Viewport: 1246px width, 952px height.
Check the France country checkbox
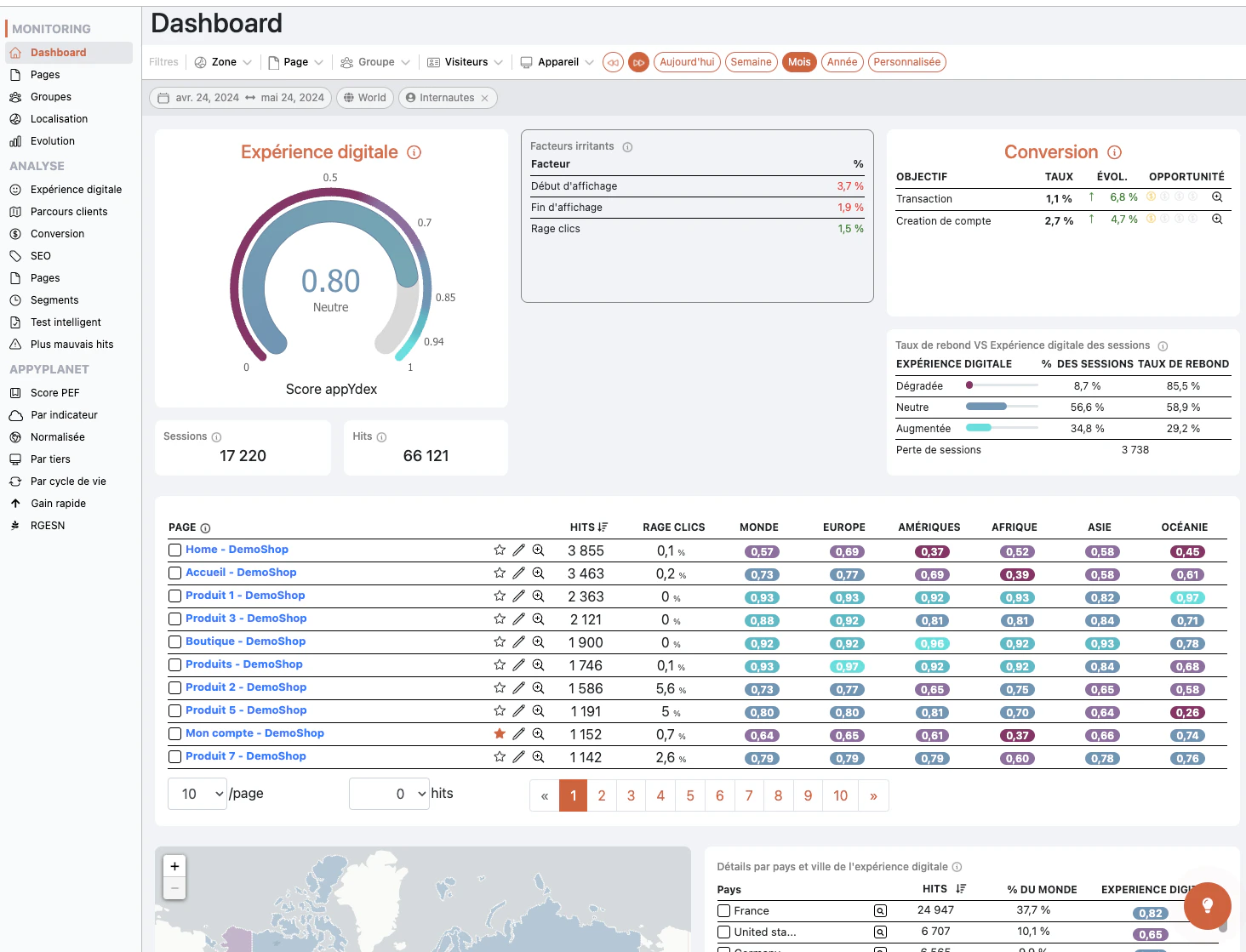724,911
